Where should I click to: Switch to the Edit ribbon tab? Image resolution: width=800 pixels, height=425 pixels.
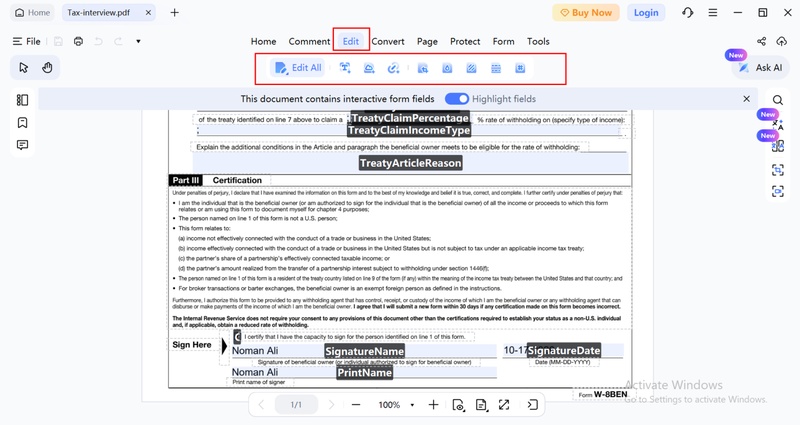(351, 41)
